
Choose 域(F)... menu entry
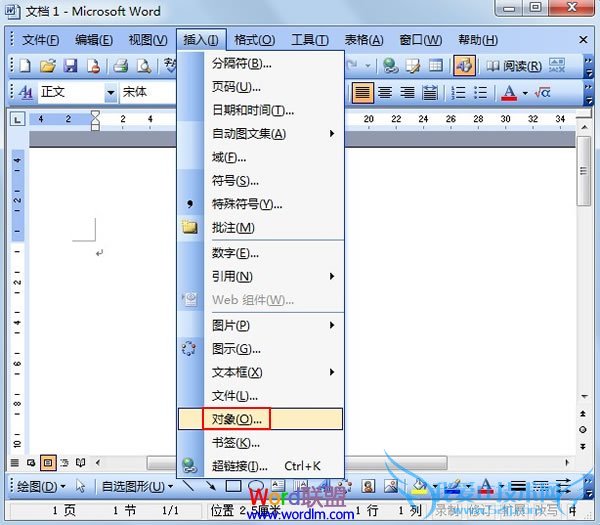(x=261, y=157)
